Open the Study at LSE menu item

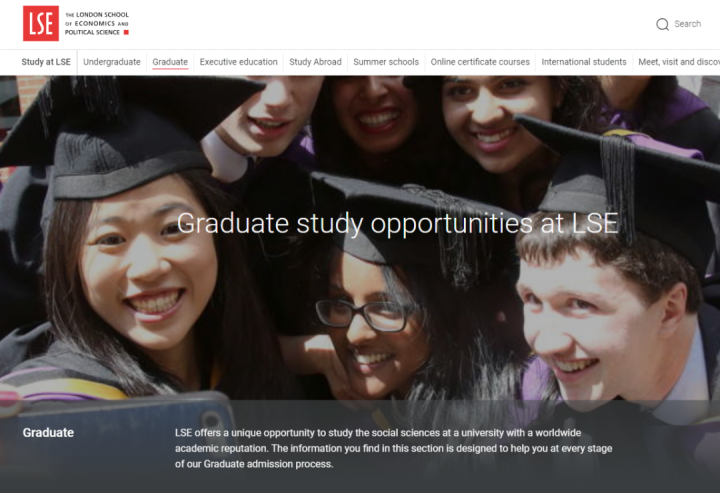[x=46, y=62]
